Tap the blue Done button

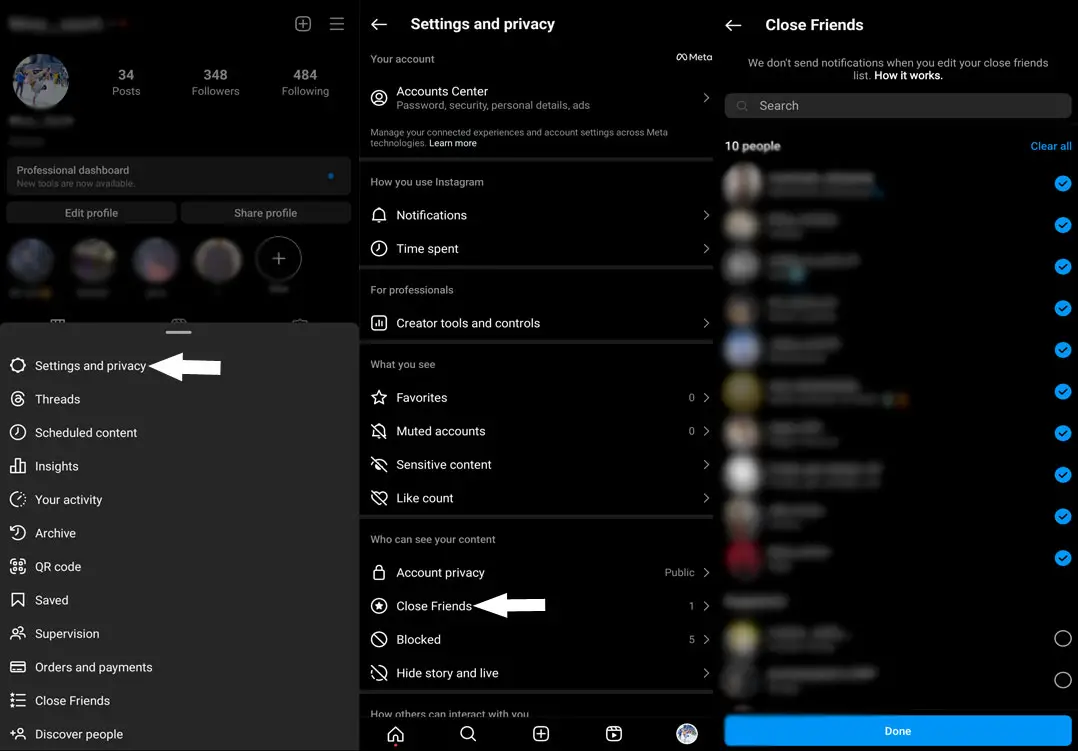click(x=898, y=731)
